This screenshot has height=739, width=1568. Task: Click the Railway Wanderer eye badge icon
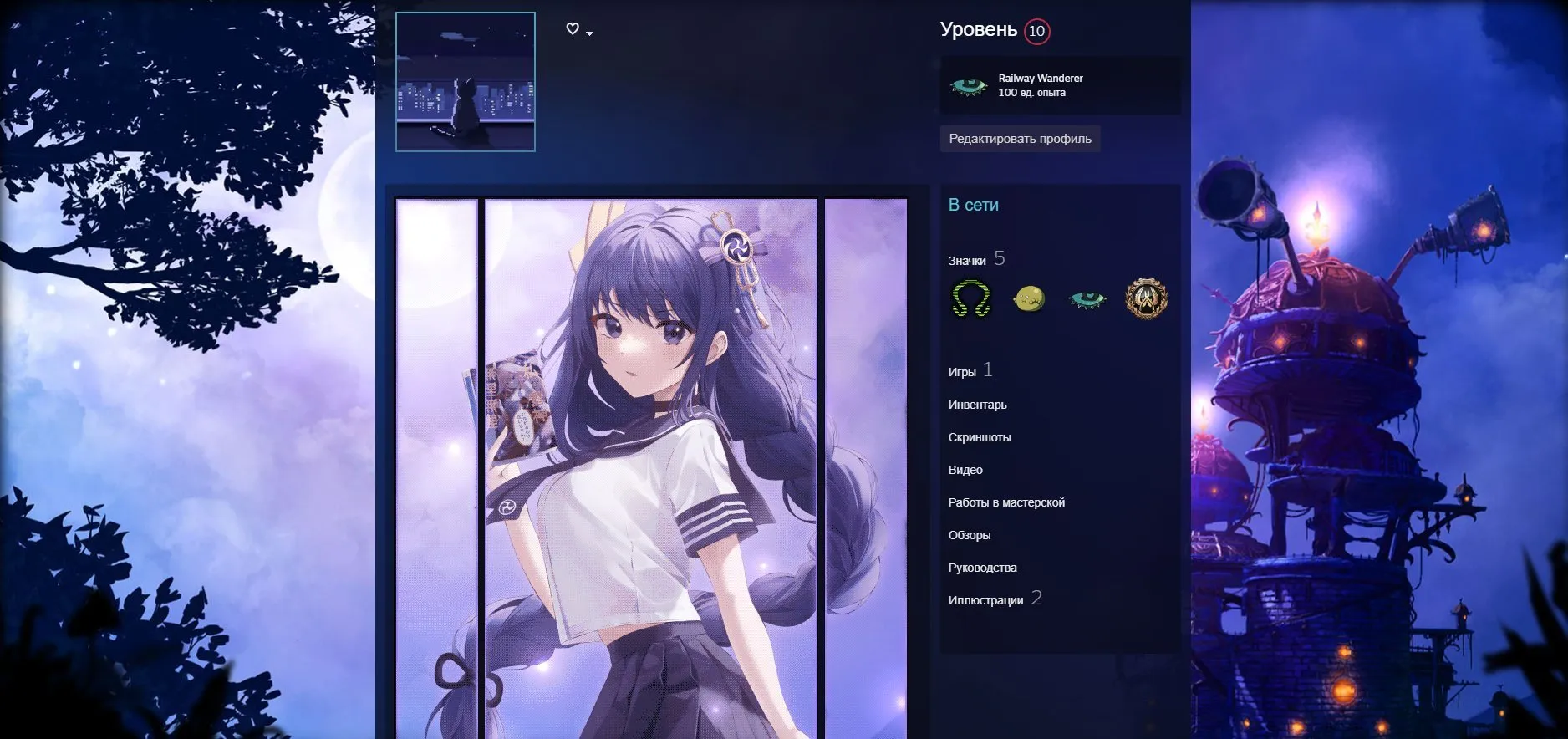pos(970,86)
